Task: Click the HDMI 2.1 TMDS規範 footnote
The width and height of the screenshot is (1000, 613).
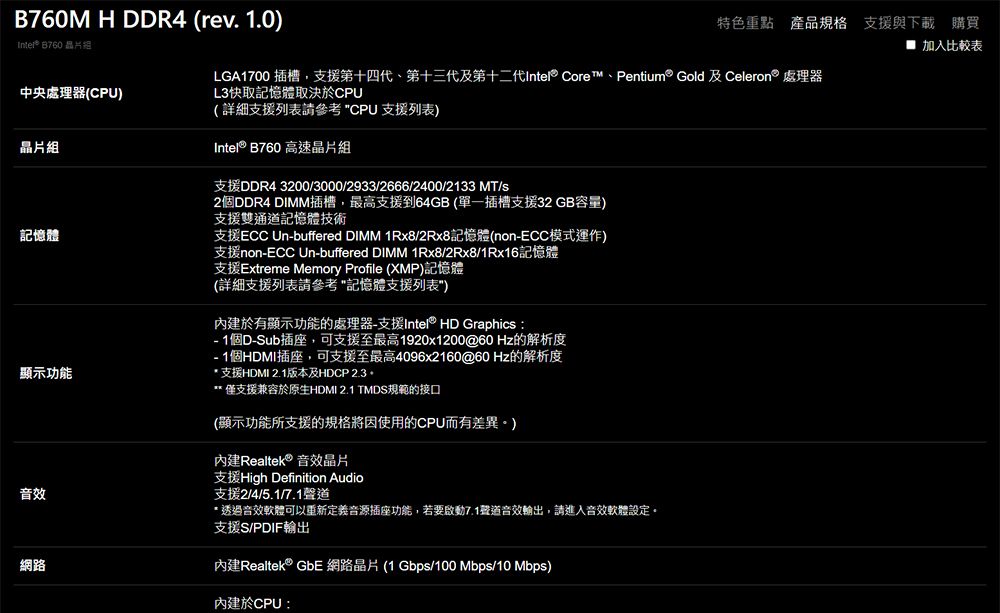Action: [x=327, y=390]
